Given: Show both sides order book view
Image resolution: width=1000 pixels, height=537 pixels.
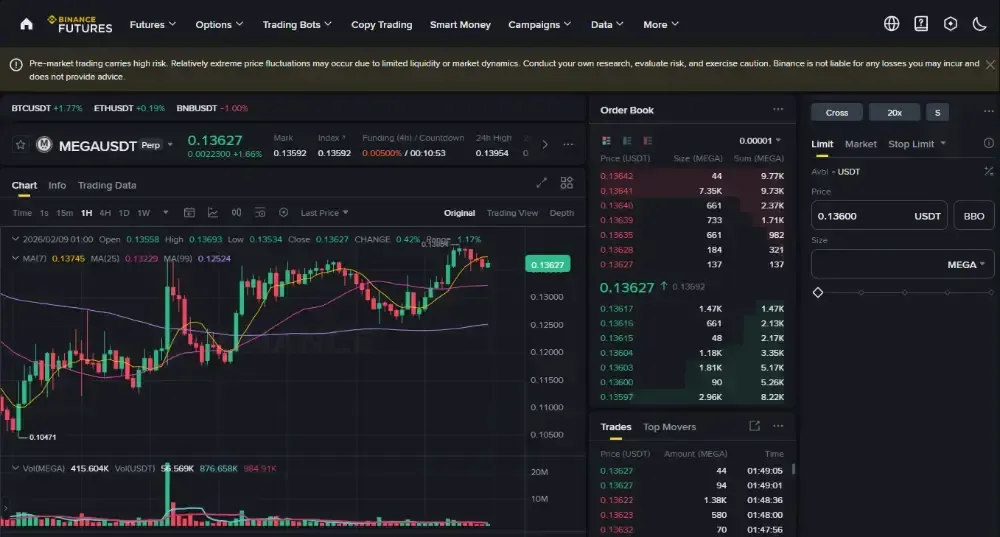Looking at the screenshot, I should point(607,140).
